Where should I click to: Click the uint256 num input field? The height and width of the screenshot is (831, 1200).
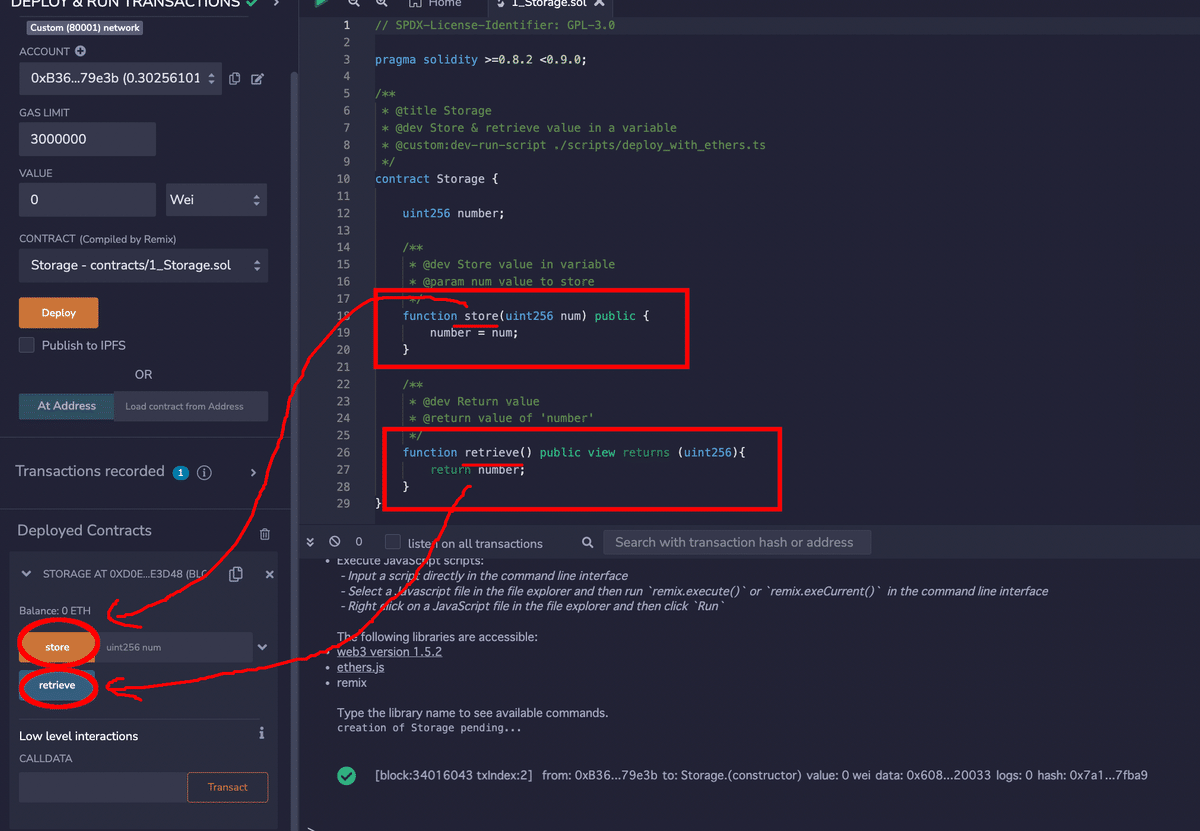click(173, 647)
